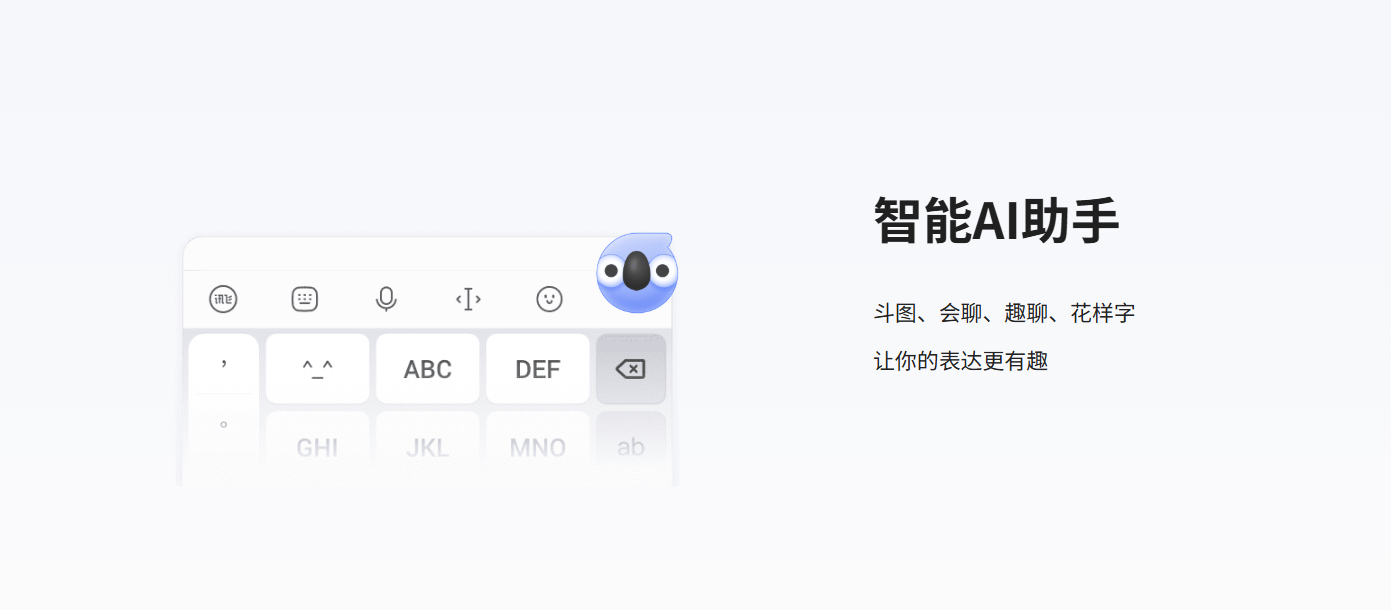This screenshot has height=610, width=1391.
Task: Click the blue parrot AI assistant mascot
Action: click(x=637, y=272)
